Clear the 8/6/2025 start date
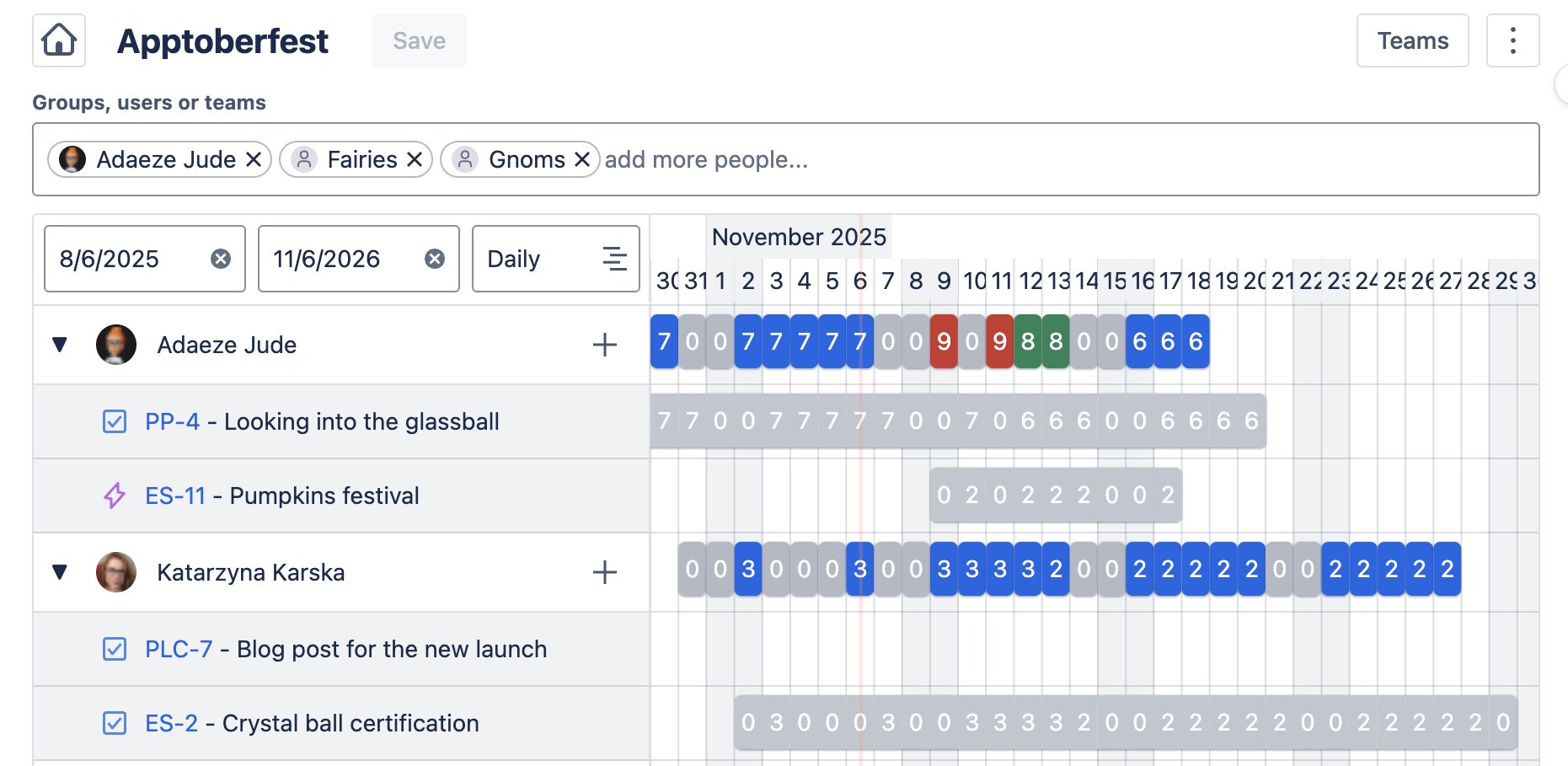This screenshot has height=766, width=1568. (x=221, y=259)
